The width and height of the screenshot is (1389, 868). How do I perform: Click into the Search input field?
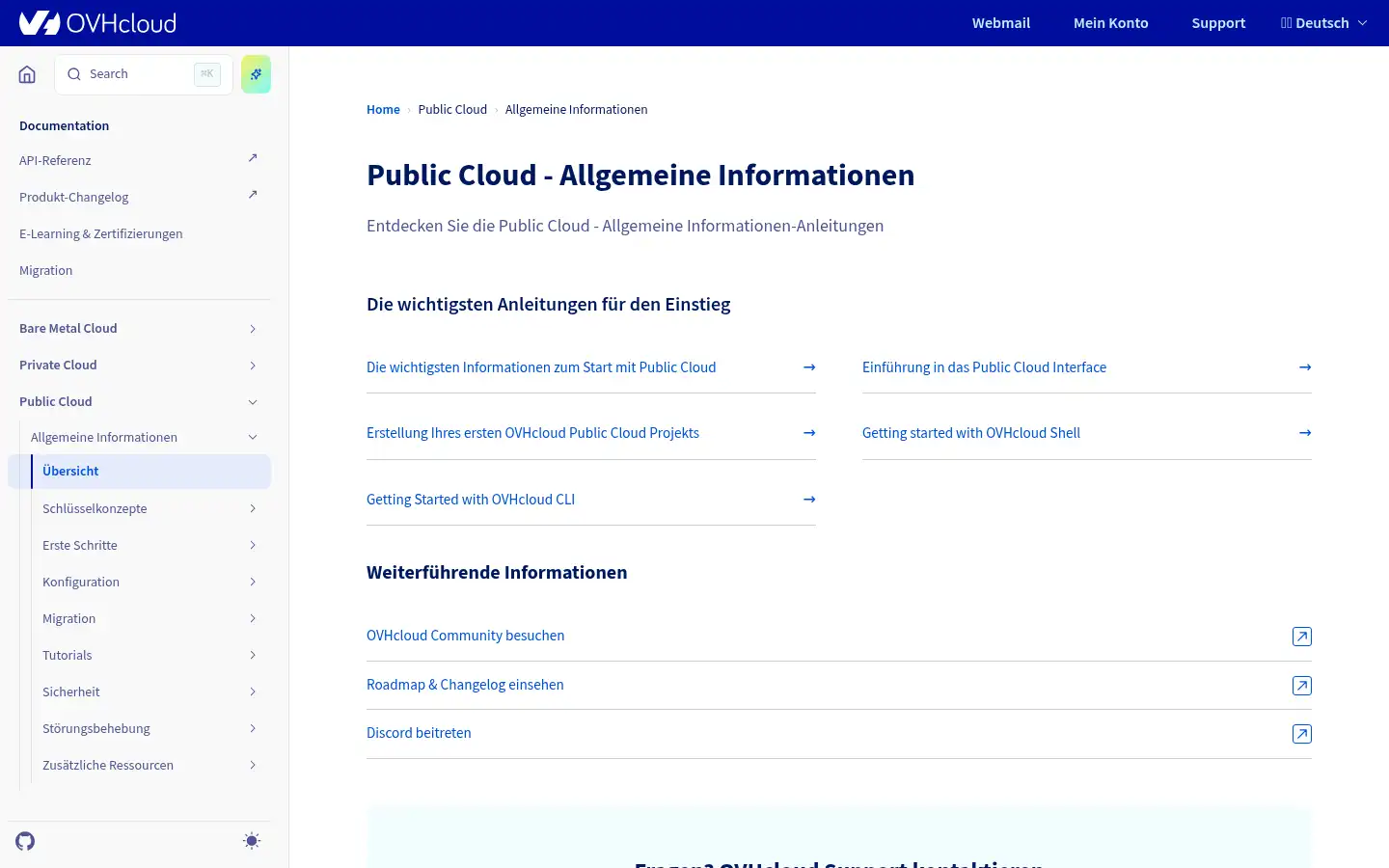(x=144, y=74)
